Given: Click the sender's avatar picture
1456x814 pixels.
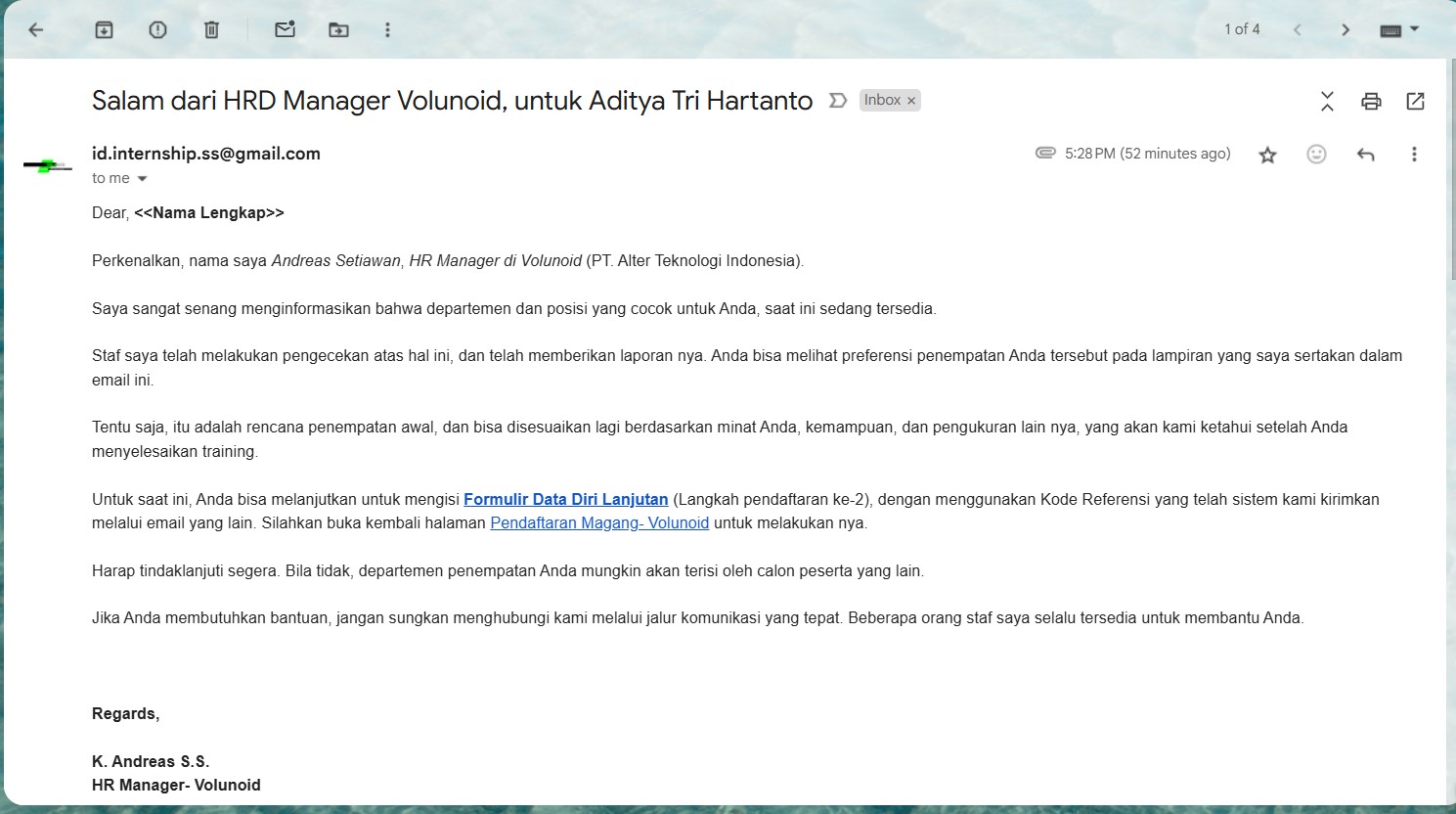Looking at the screenshot, I should pos(48,166).
